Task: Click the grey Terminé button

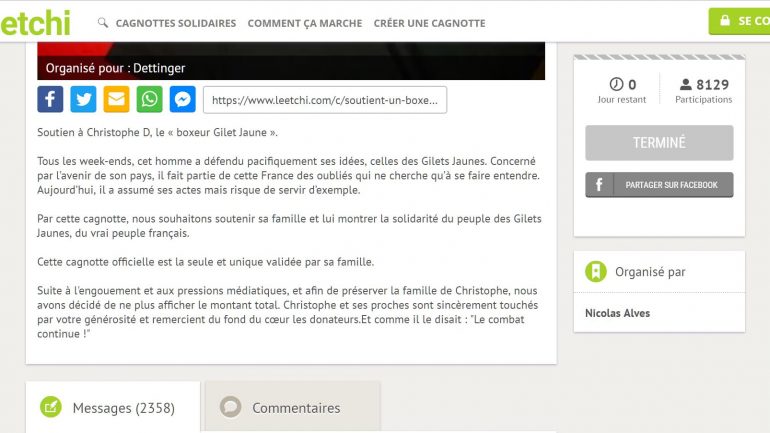Action: pos(659,143)
